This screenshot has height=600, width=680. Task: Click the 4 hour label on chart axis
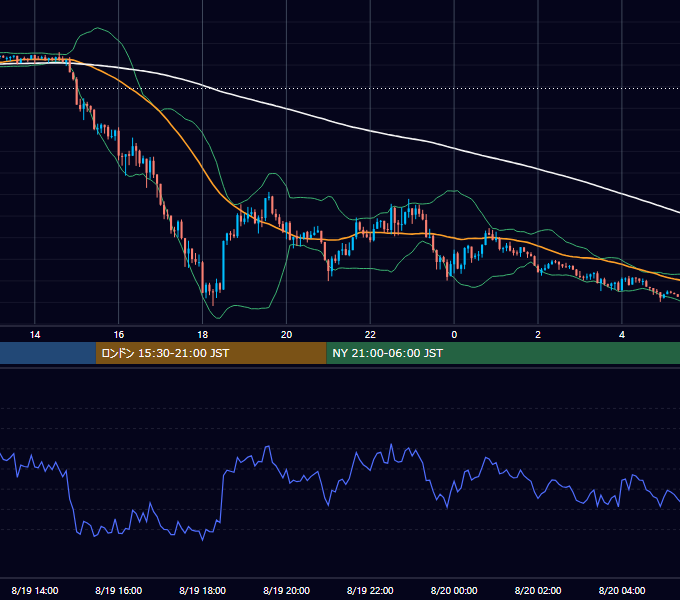pos(622,335)
